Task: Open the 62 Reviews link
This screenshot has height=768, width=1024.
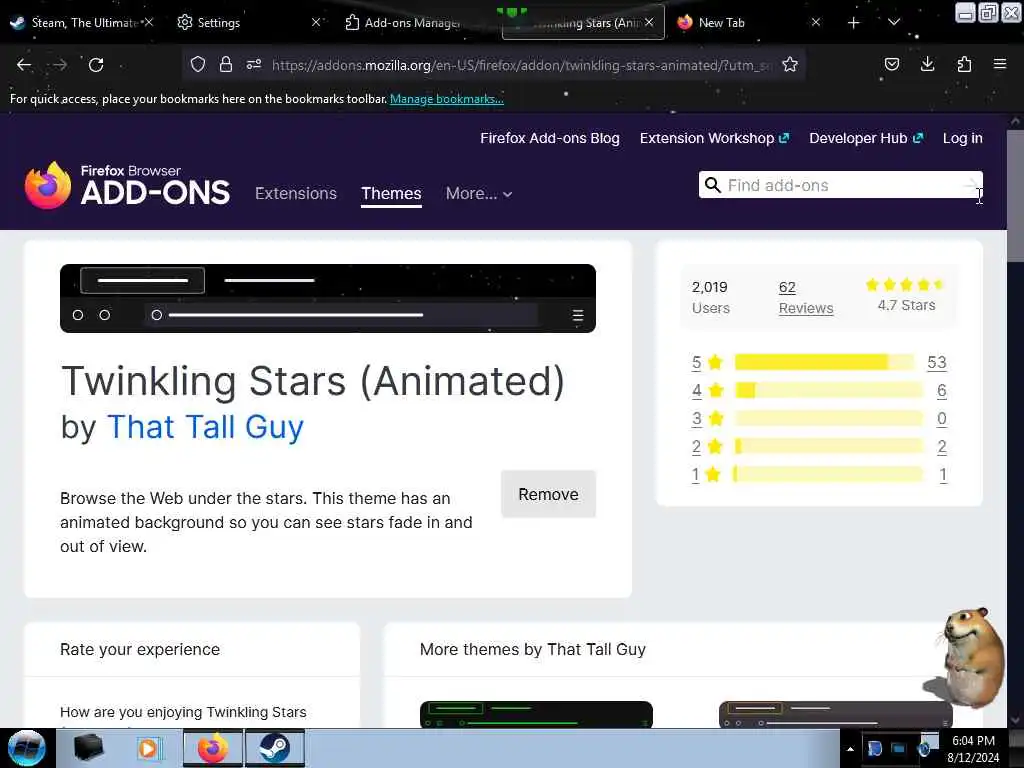Action: coord(806,298)
